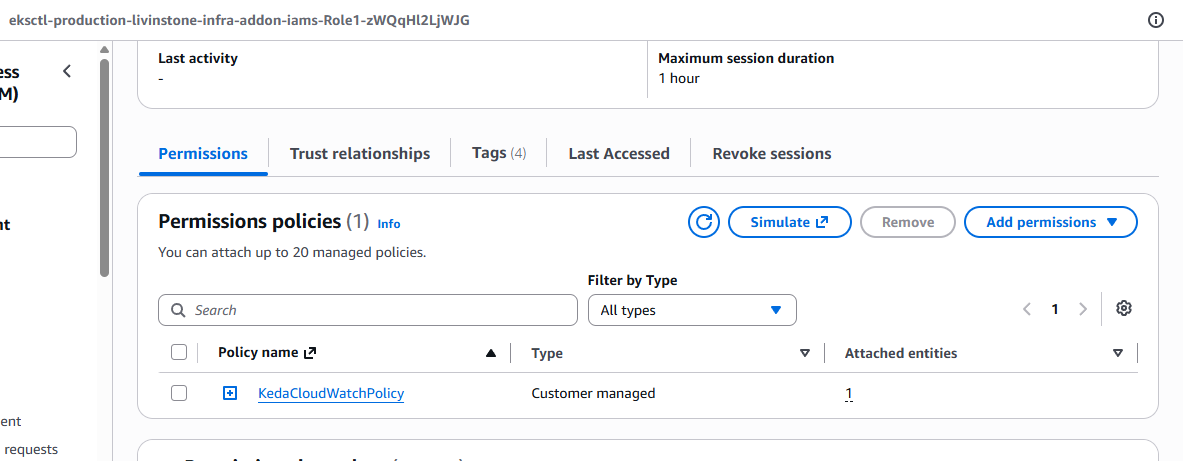This screenshot has height=461, width=1183.
Task: Click the Remove button
Action: [908, 223]
